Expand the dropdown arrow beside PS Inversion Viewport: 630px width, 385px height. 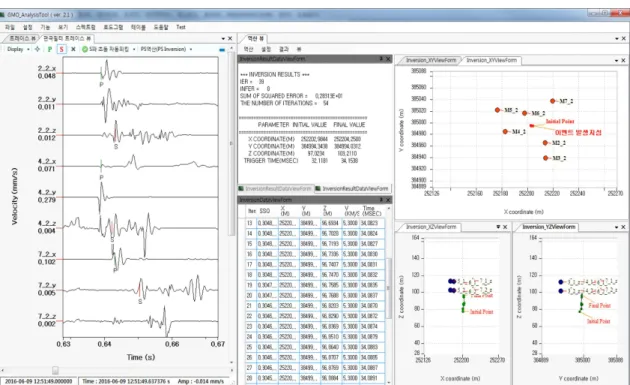point(191,49)
